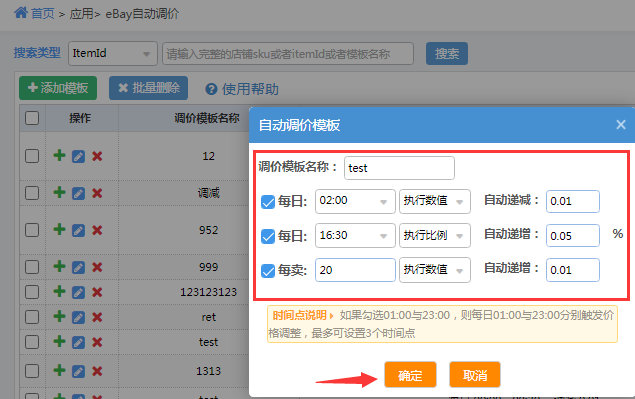Screen dimensions: 635x399
Task: Tick the checkbox for row 952
Action: 32,230
